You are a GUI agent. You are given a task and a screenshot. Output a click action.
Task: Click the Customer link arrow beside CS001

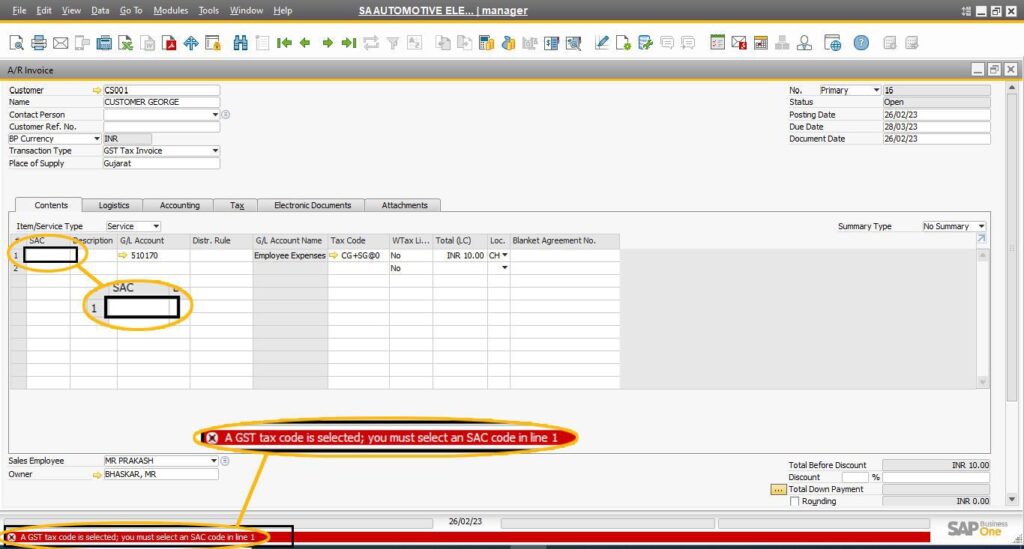click(x=97, y=90)
